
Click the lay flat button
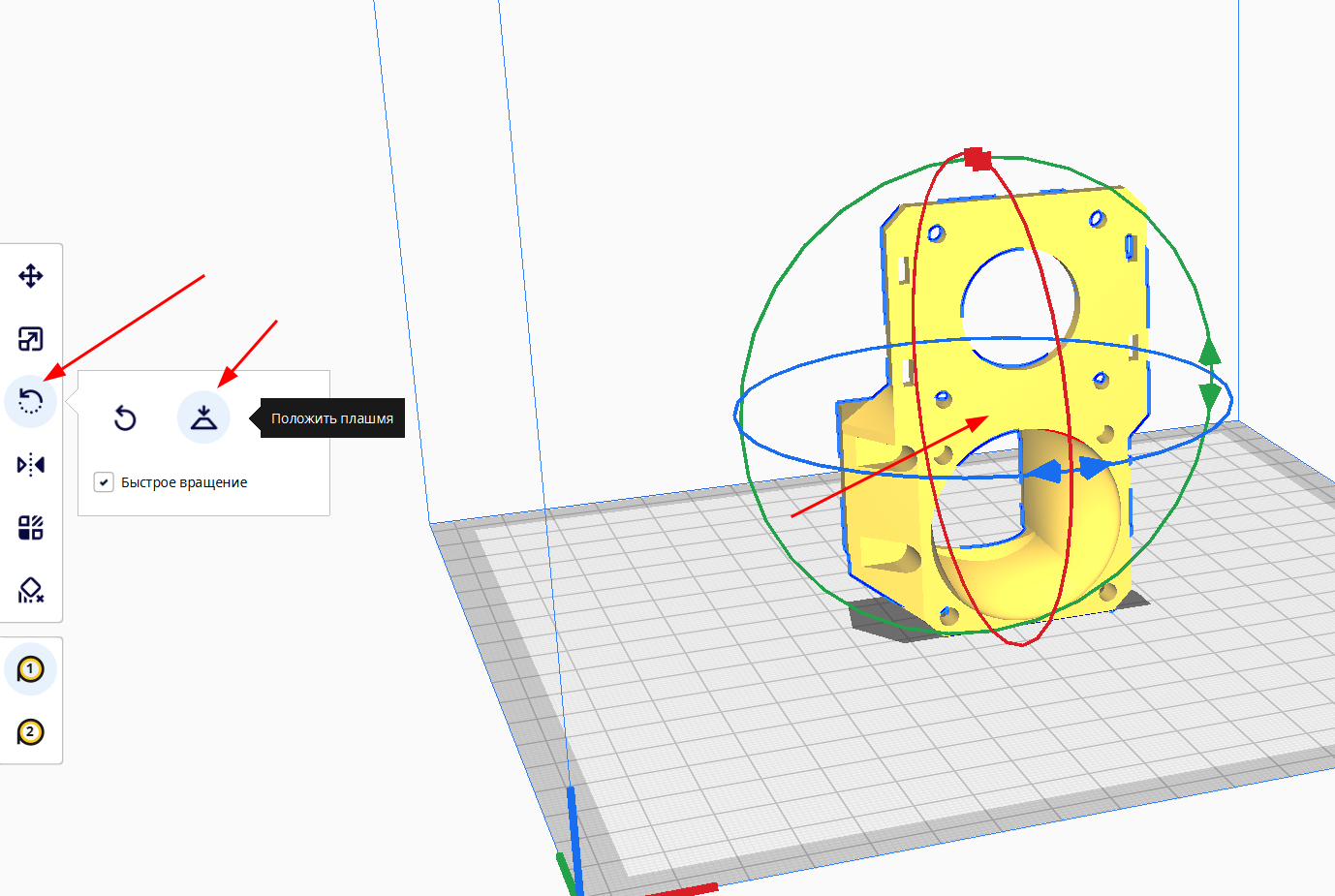coord(203,417)
